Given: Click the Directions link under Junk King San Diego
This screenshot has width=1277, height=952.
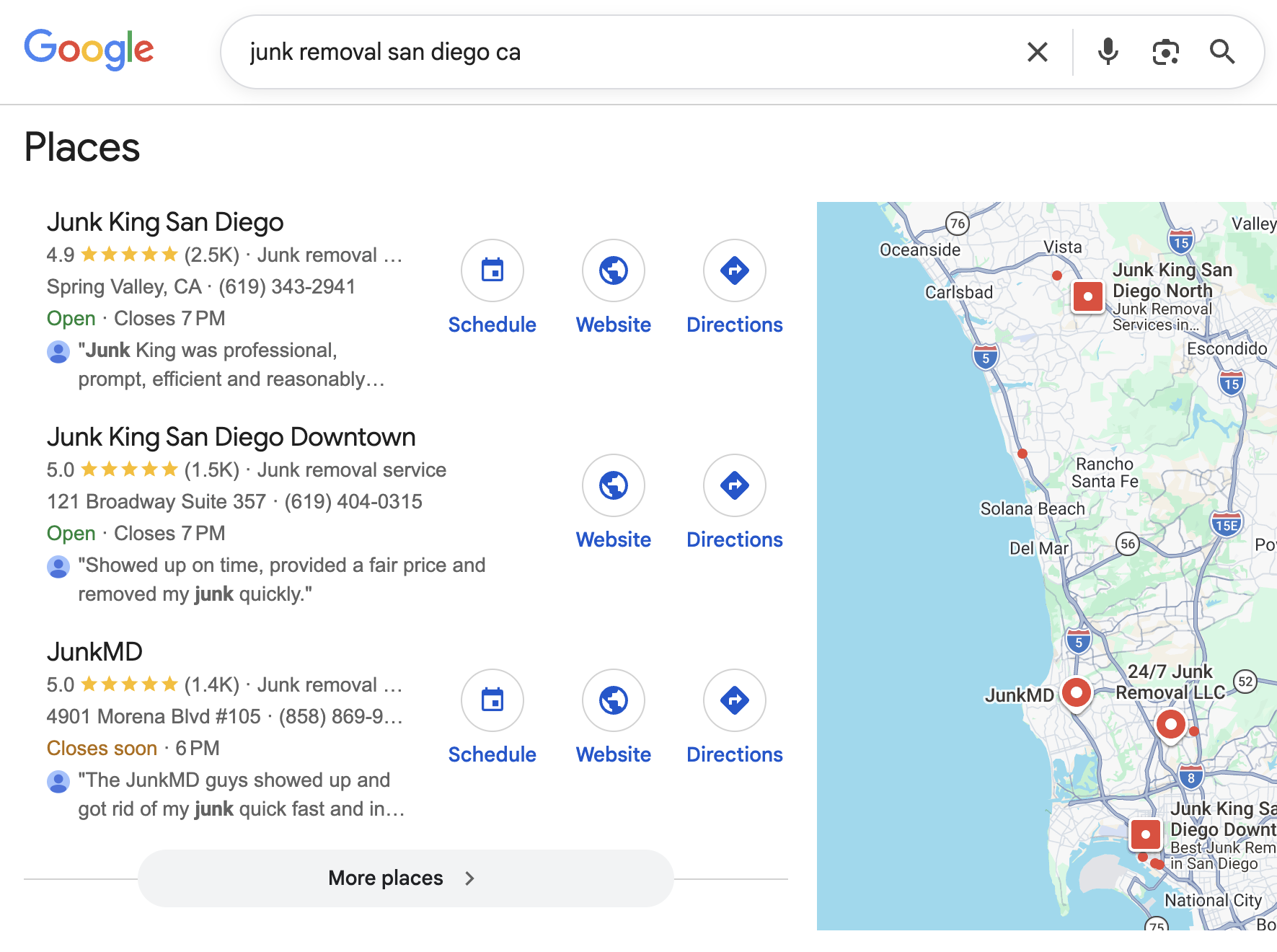Looking at the screenshot, I should click(x=734, y=324).
